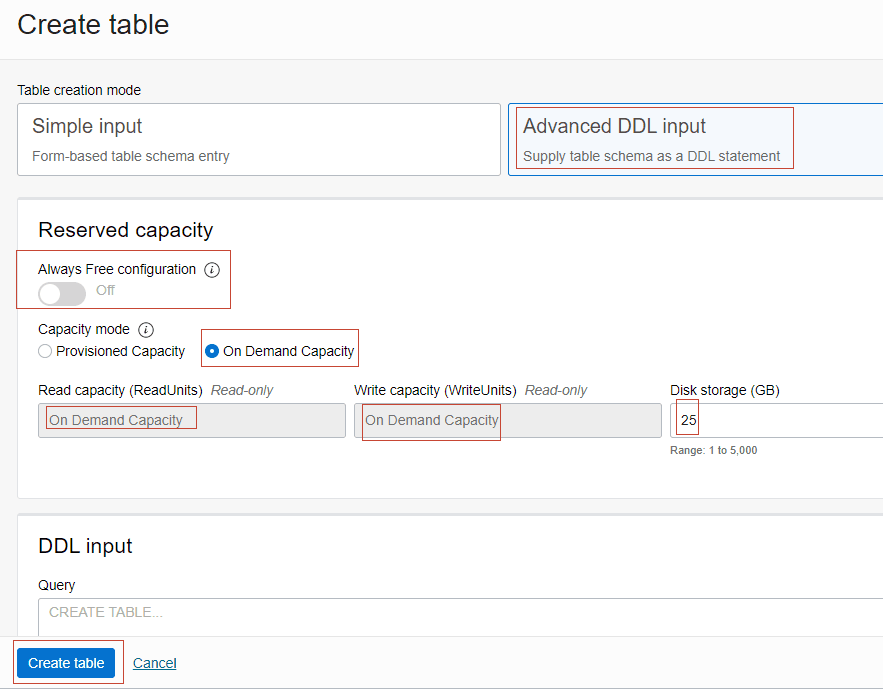
Task: Click Form-based table schema entry description
Action: point(131,156)
